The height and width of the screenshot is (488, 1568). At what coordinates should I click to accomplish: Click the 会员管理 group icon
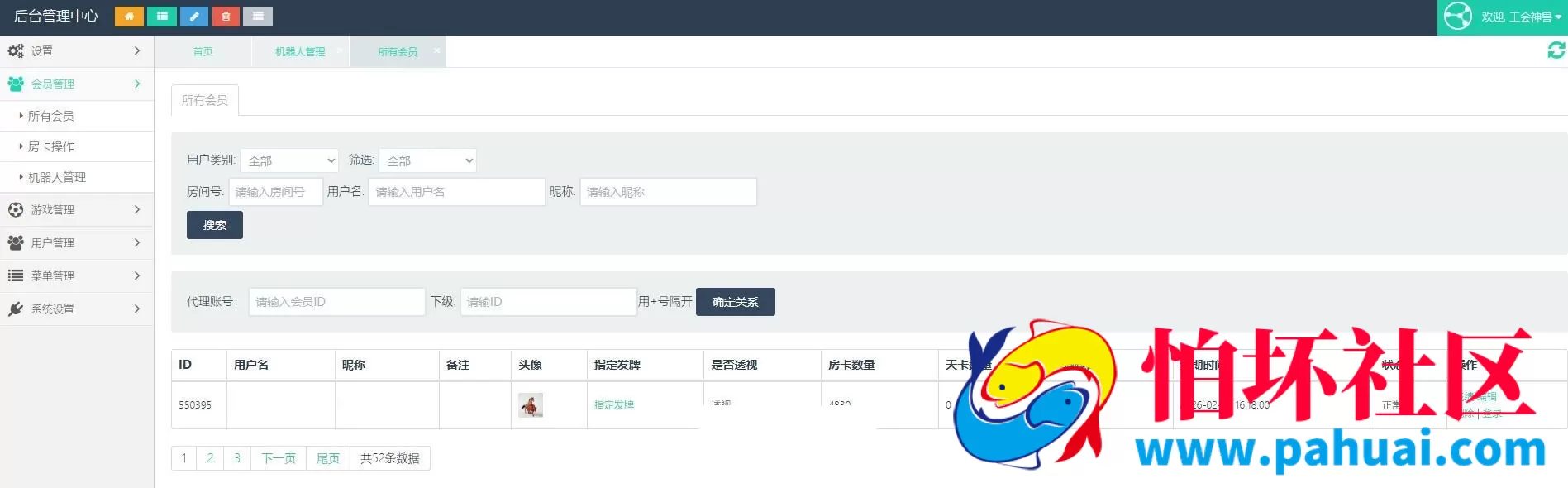16,84
